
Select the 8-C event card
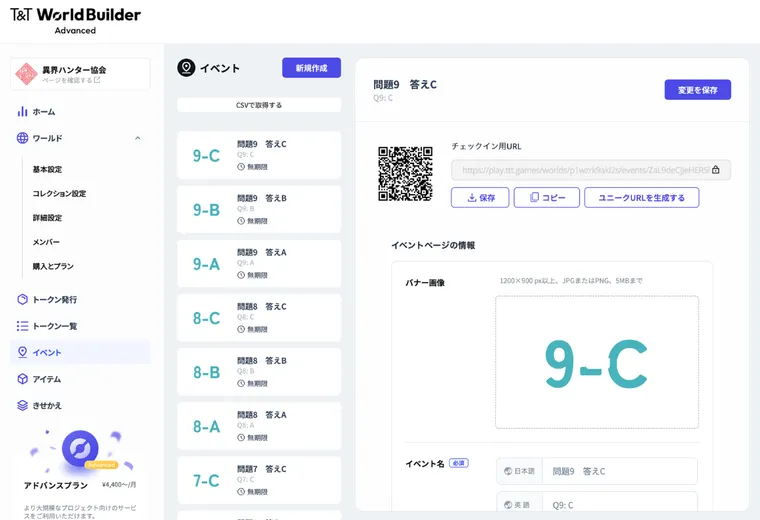pyautogui.click(x=259, y=318)
